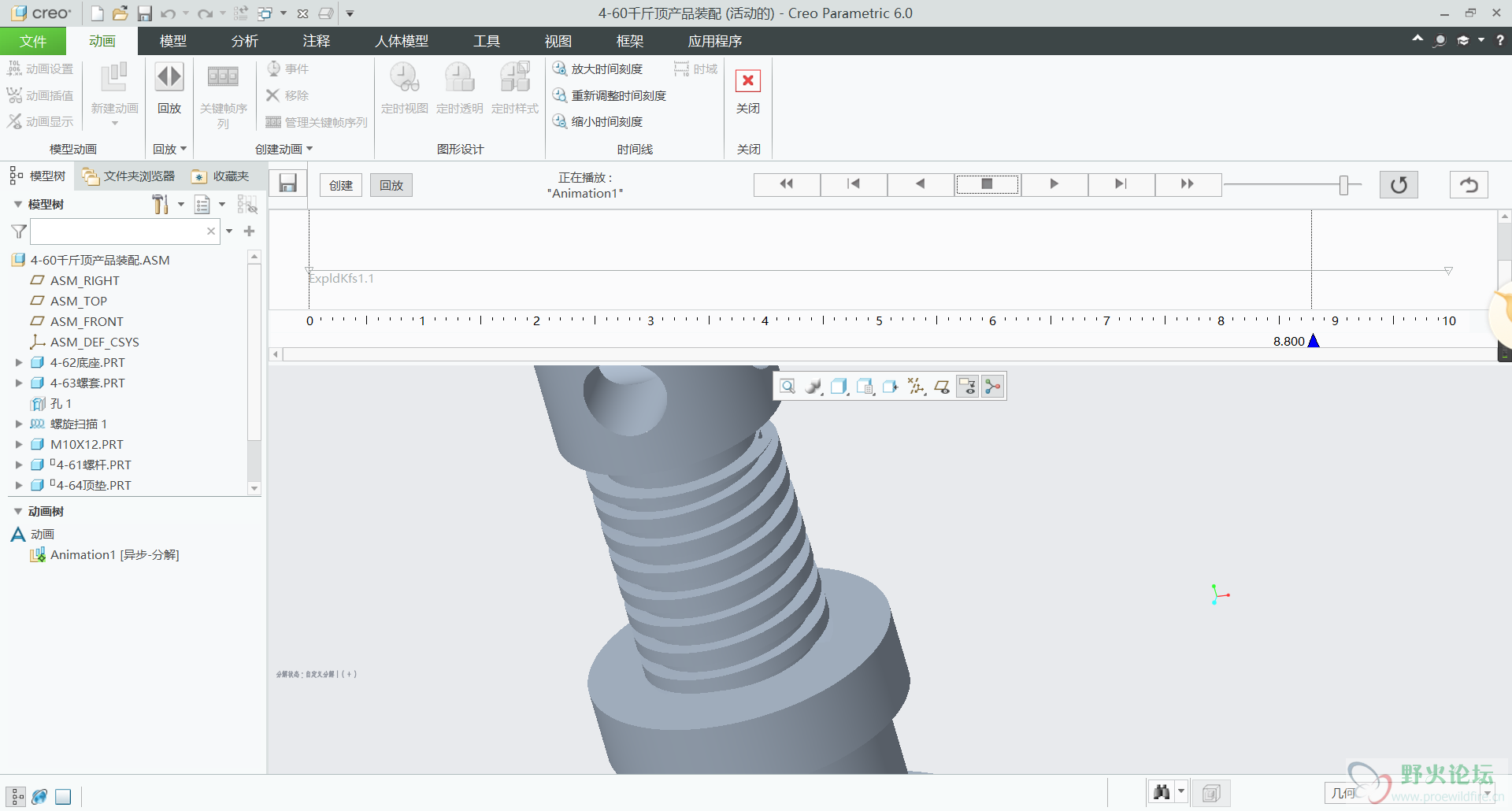Clear the model tree search field
Image resolution: width=1512 pixels, height=811 pixels.
click(x=211, y=231)
